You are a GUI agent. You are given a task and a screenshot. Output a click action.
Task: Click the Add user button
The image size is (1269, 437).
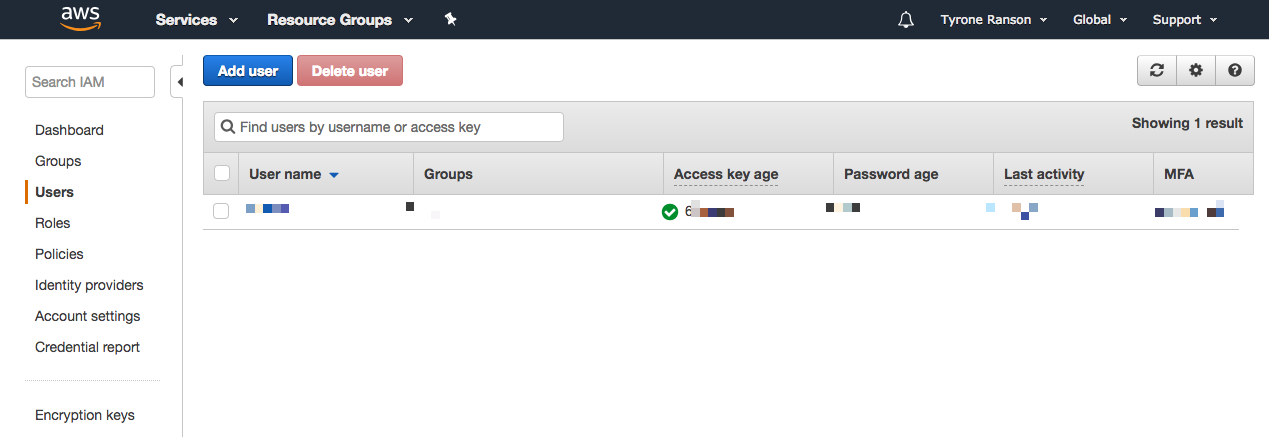[x=248, y=71]
